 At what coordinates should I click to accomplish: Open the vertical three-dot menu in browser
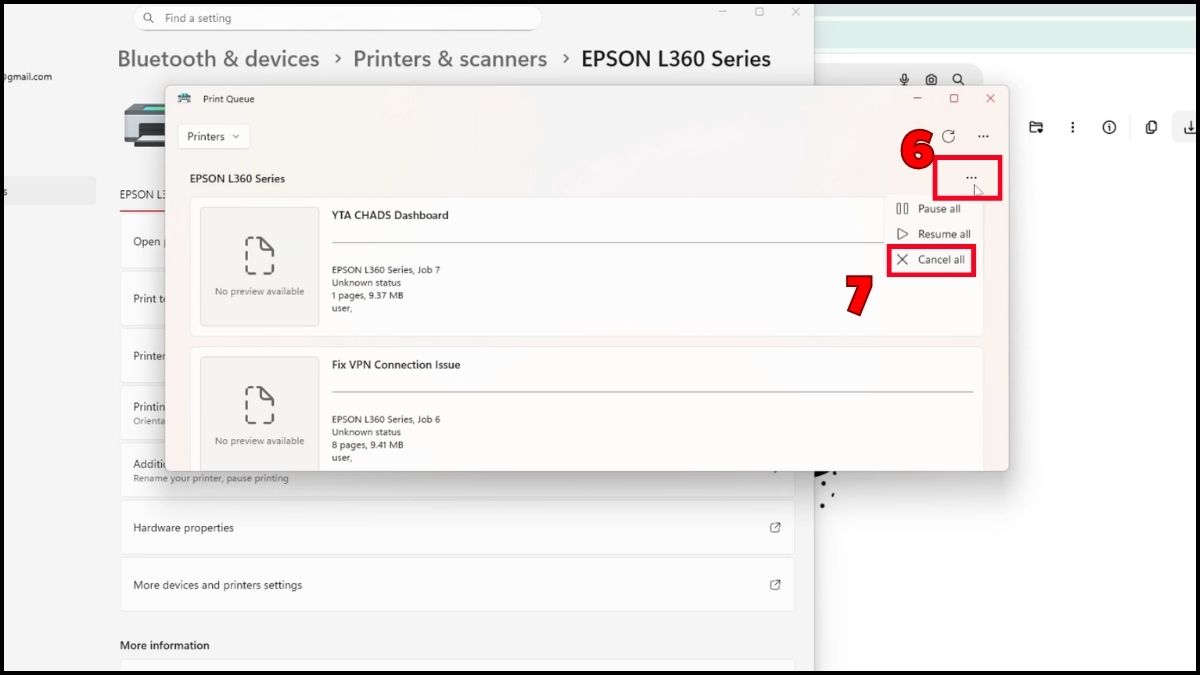tap(1072, 128)
